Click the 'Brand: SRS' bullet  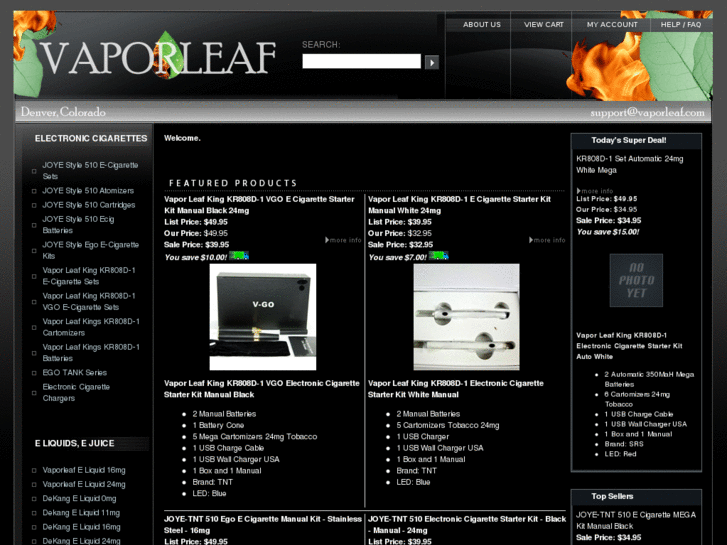click(x=624, y=444)
